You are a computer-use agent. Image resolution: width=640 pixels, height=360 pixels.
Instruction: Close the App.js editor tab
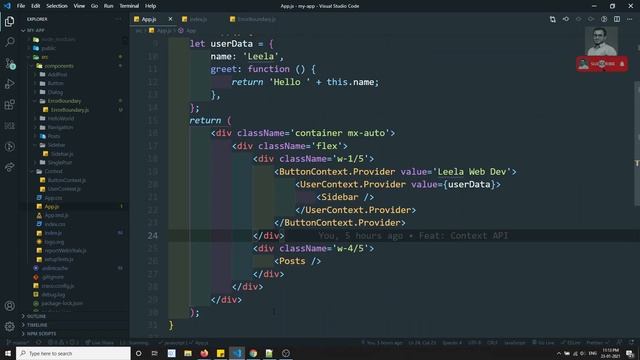[170, 19]
